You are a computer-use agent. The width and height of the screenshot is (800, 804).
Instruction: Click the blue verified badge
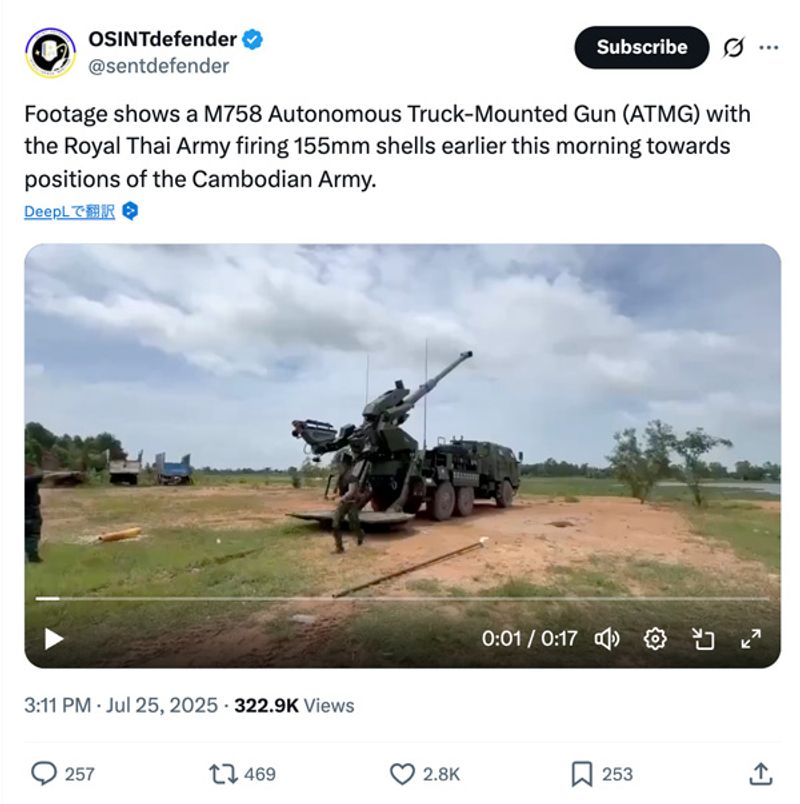tap(253, 40)
